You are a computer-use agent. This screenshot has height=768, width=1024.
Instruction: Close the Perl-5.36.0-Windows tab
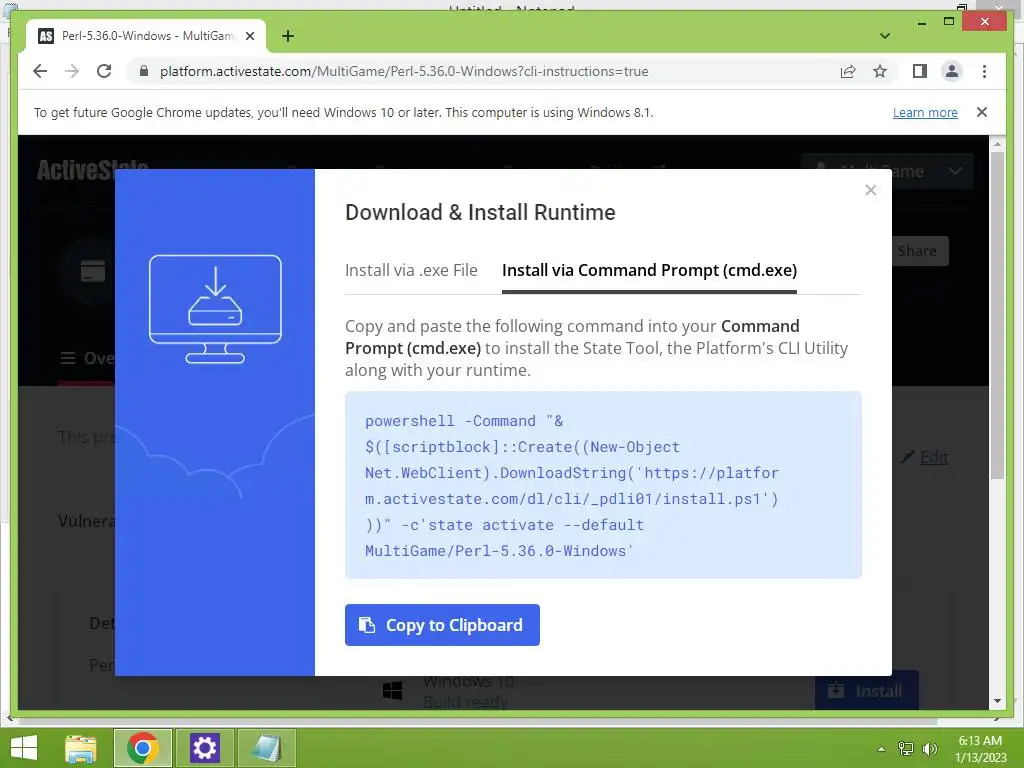(x=249, y=36)
